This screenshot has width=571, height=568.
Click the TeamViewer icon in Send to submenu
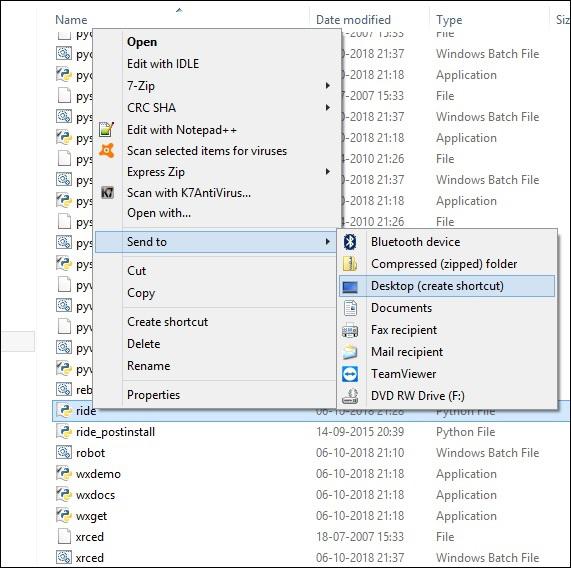pos(350,374)
